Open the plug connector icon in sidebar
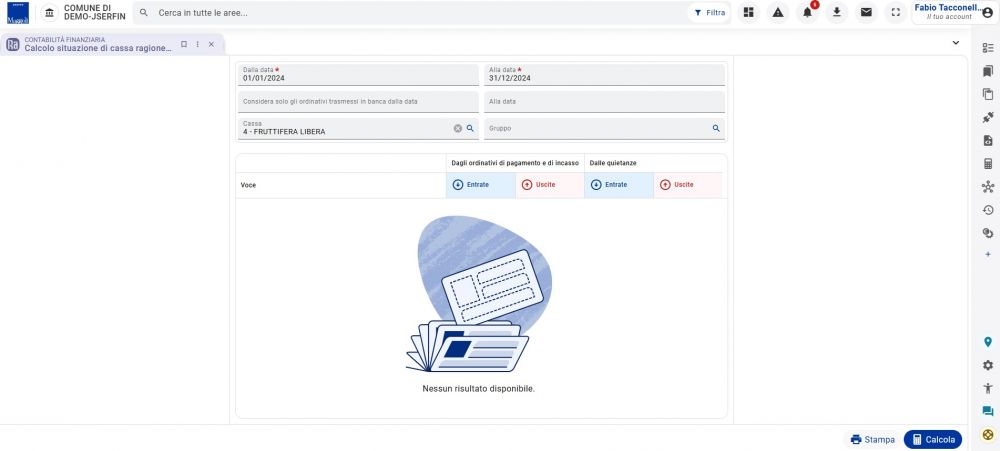 988,117
